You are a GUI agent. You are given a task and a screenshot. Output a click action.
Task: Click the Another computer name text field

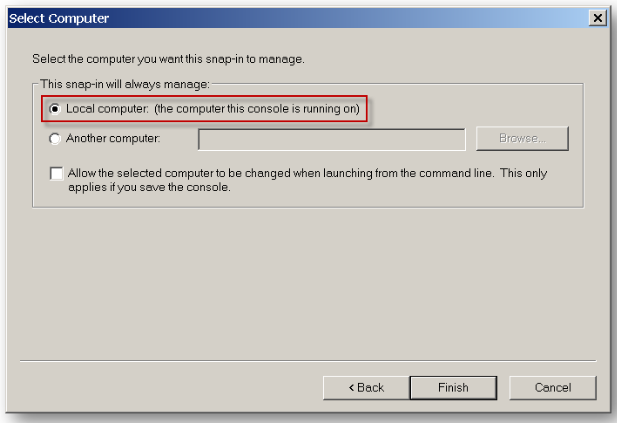(331, 138)
